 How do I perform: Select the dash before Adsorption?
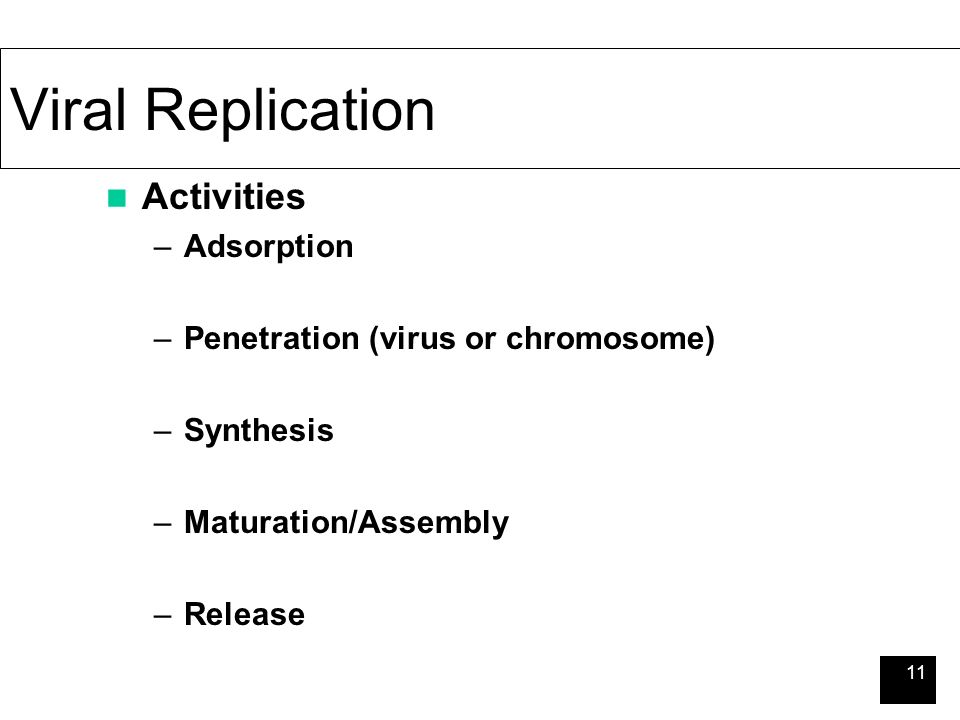[x=162, y=249]
